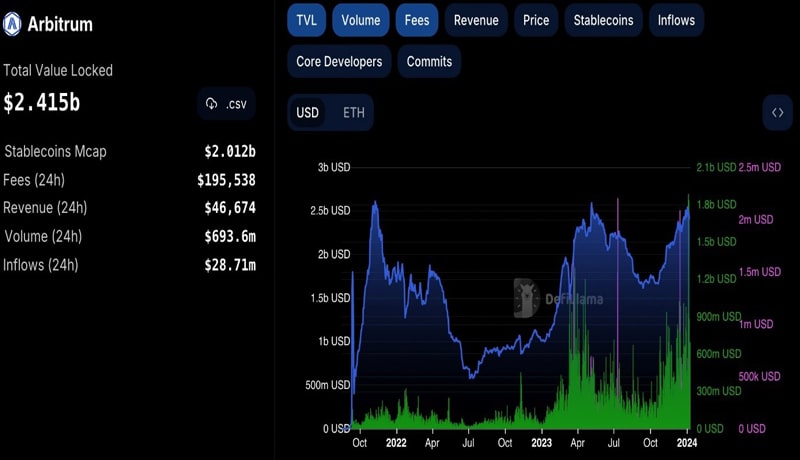The height and width of the screenshot is (460, 800).
Task: Select USD denomination
Action: coord(308,113)
